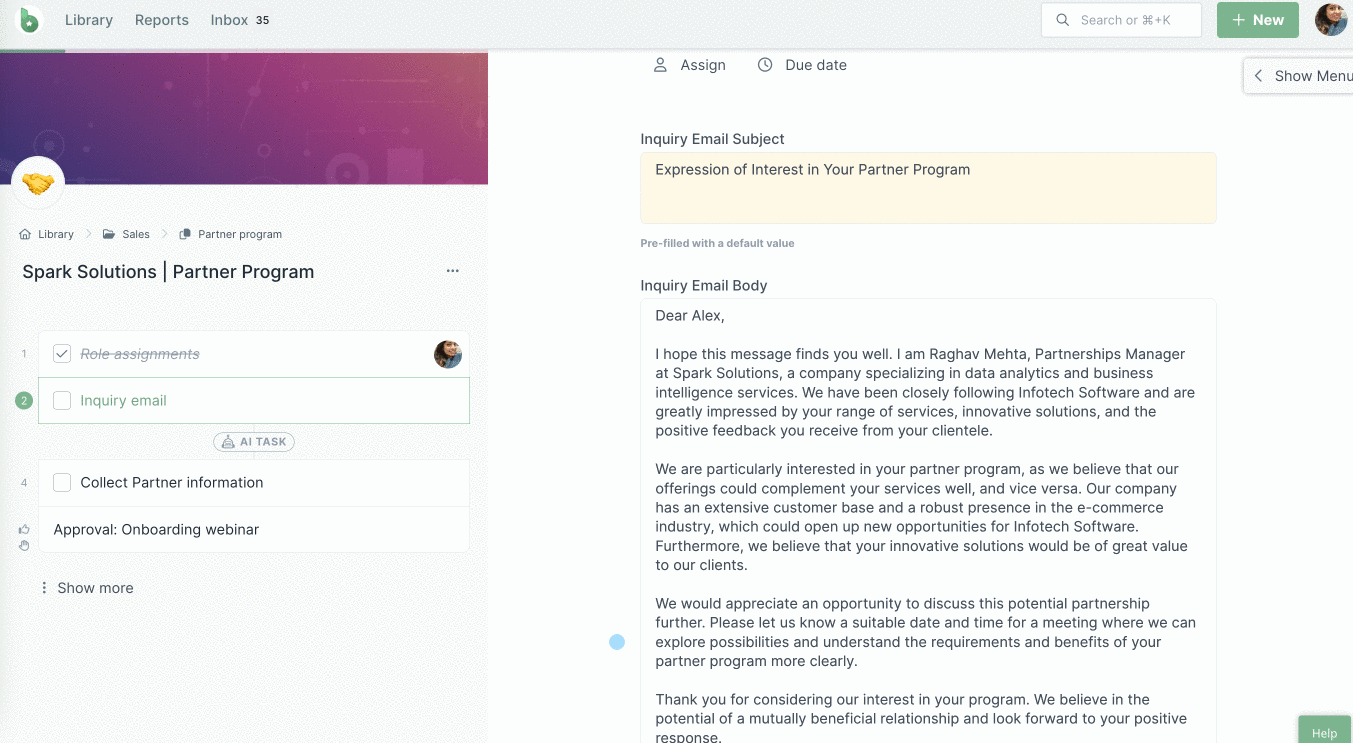The image size is (1353, 743).
Task: Click the AI TASK badge
Action: 254,441
